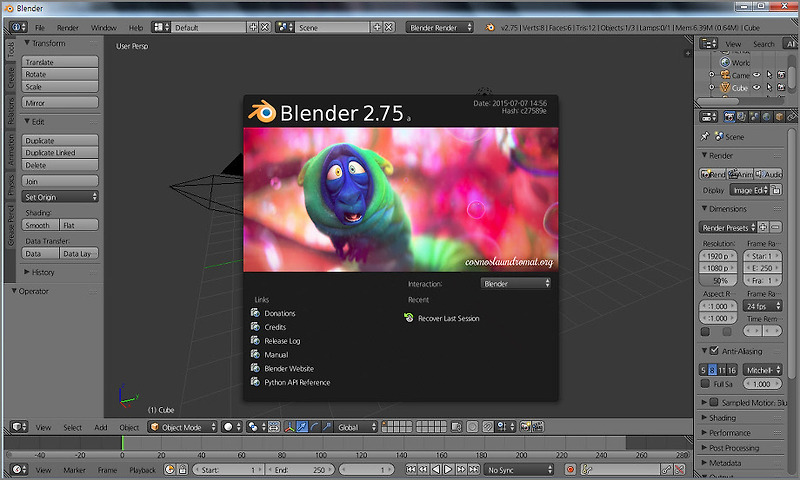
Task: Open the Render menu in the top bar
Action: coord(67,28)
